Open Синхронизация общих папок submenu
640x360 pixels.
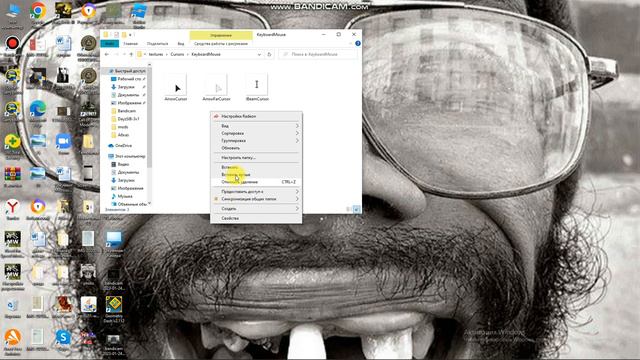256,199
